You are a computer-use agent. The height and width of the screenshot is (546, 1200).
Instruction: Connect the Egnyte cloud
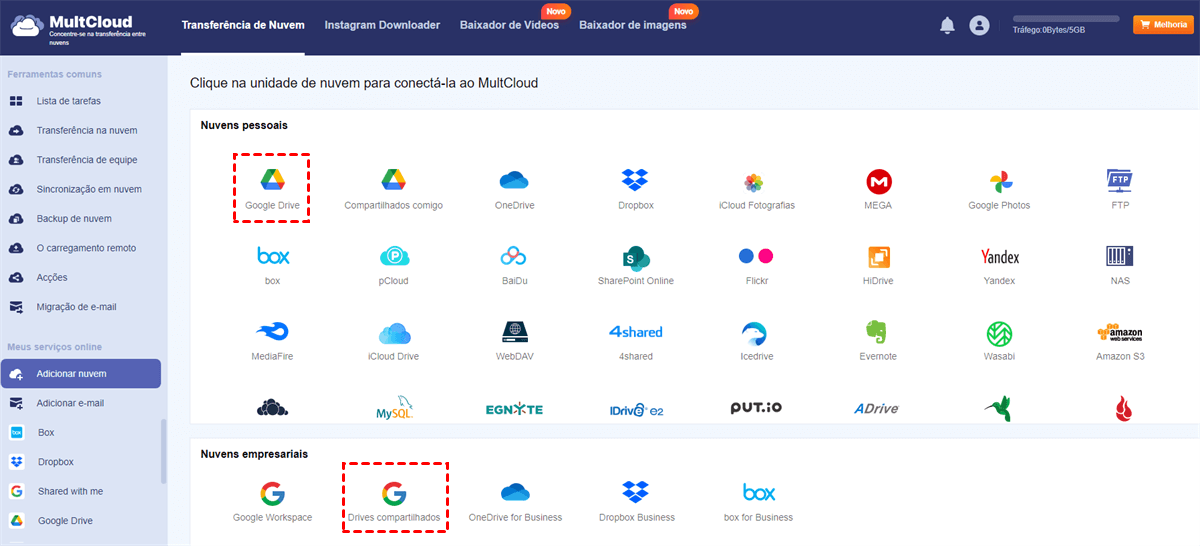tap(514, 409)
